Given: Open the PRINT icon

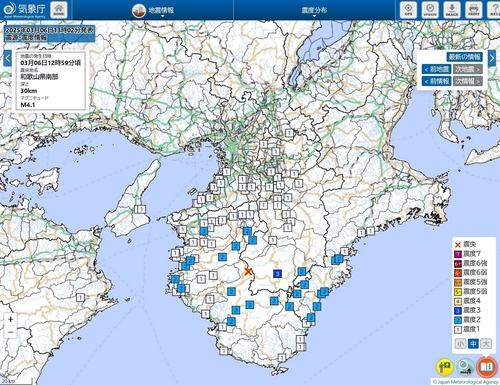Looking at the screenshot, I should 473,10.
